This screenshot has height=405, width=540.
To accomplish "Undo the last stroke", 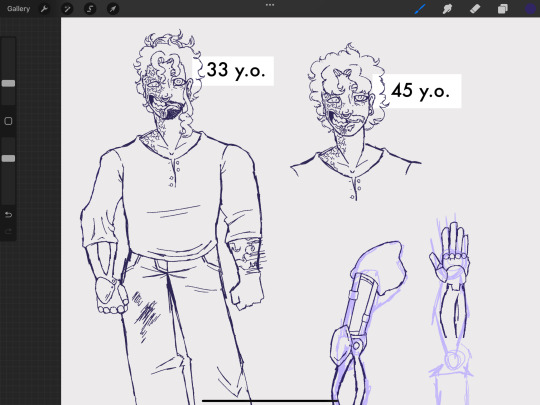I will (x=8, y=215).
